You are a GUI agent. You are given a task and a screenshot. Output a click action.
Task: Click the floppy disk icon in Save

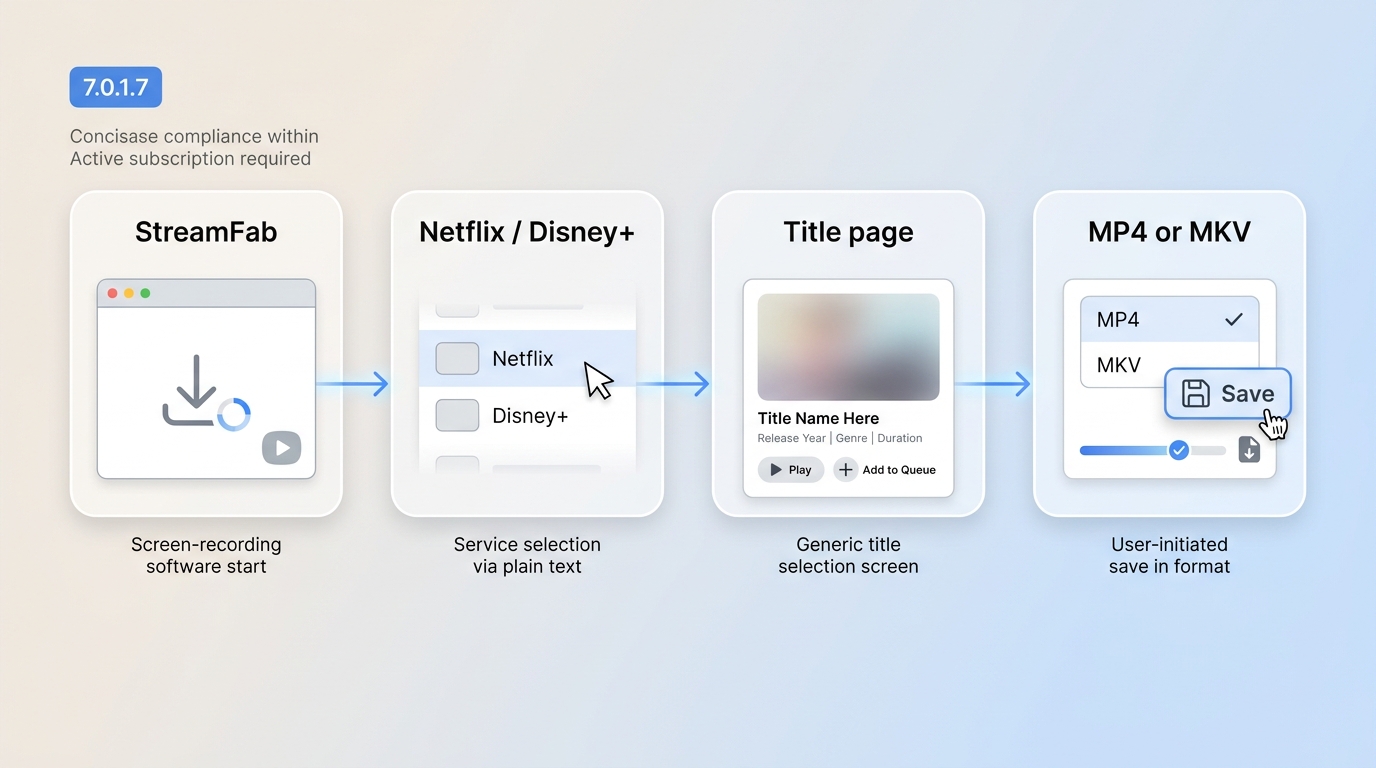pos(1196,393)
